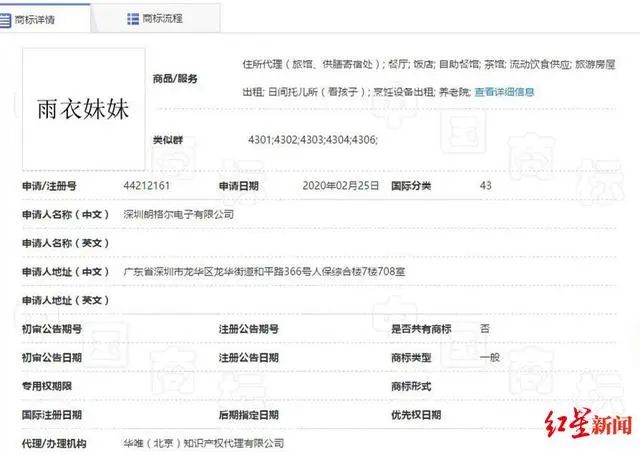Click the shared trademark value 否
This screenshot has height=455, width=640.
coord(485,328)
